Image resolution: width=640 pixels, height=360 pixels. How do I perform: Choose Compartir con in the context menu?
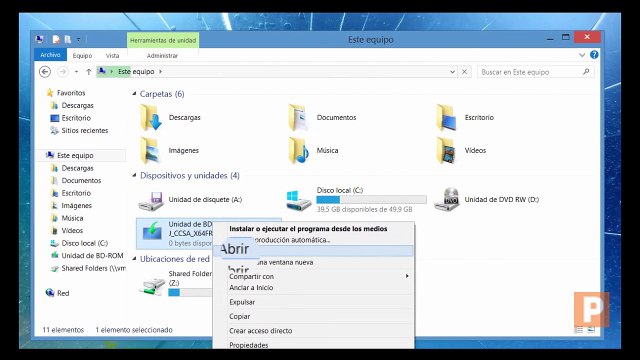251,276
